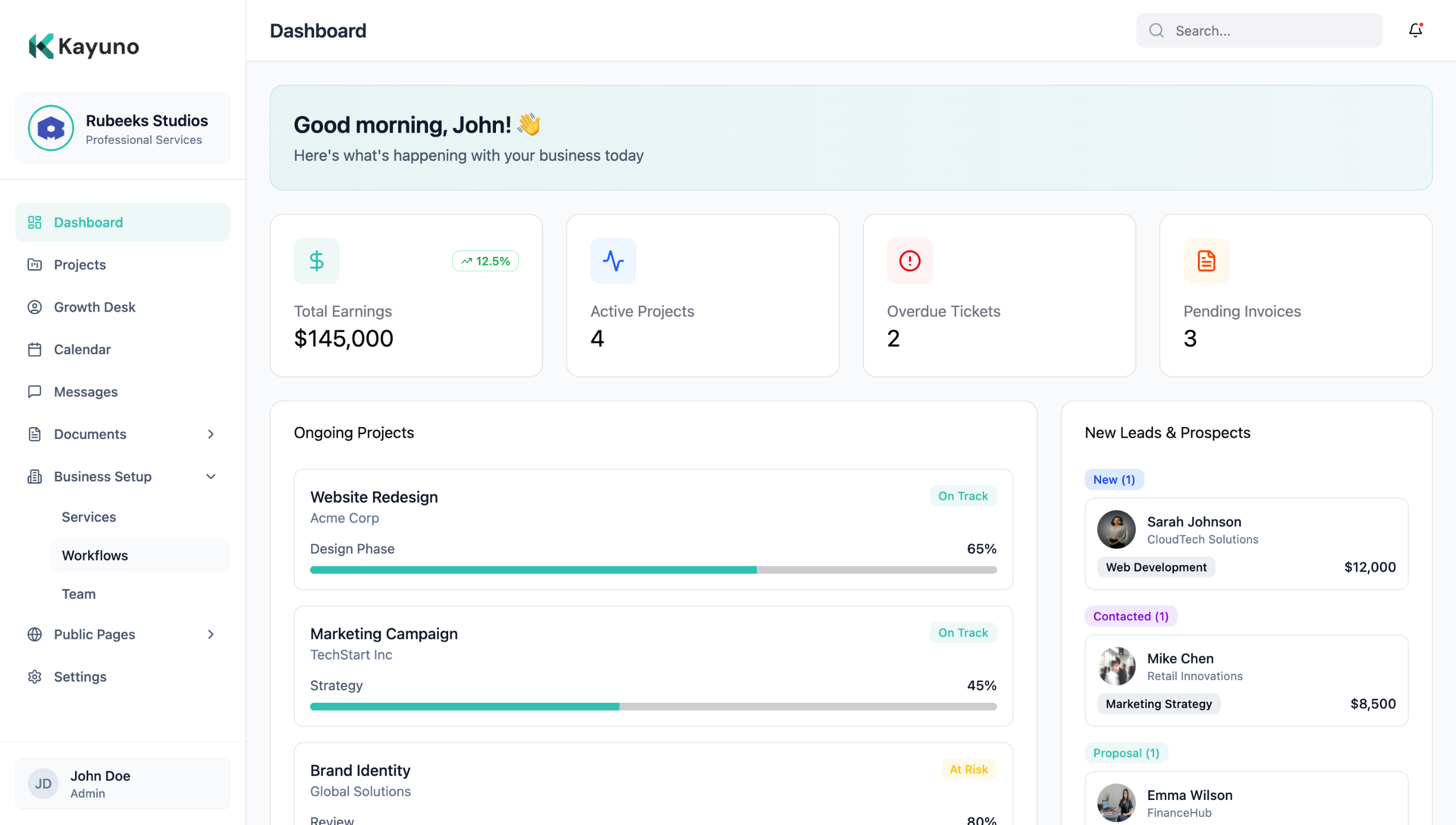
Task: Go to Growth Desk section
Action: pos(94,307)
